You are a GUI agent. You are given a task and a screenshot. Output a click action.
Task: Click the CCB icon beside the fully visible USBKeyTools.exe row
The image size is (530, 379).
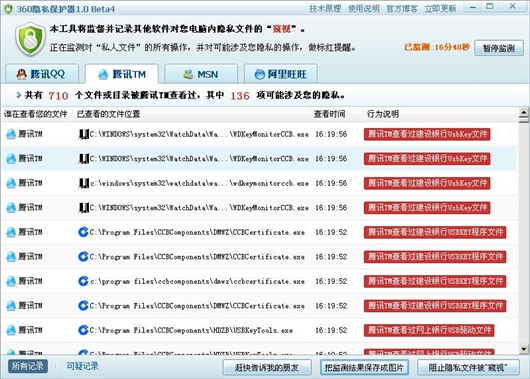point(83,330)
